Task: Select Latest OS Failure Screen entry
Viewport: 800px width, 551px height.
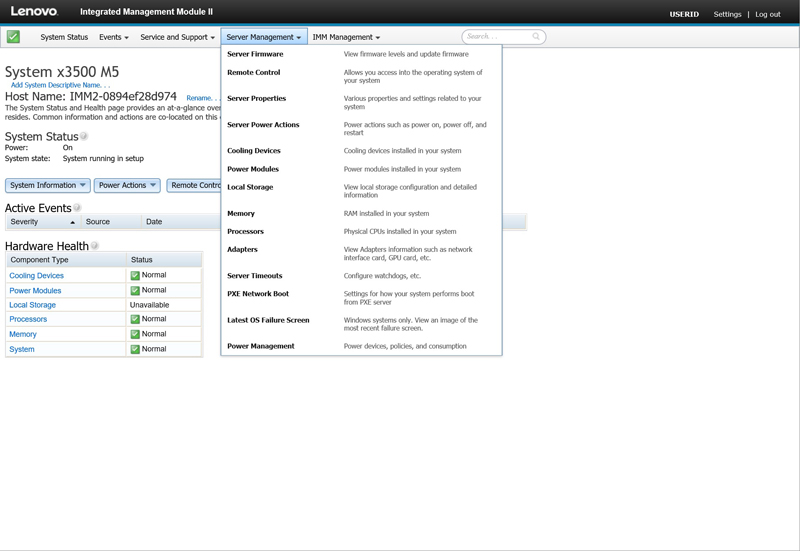Action: (268, 320)
